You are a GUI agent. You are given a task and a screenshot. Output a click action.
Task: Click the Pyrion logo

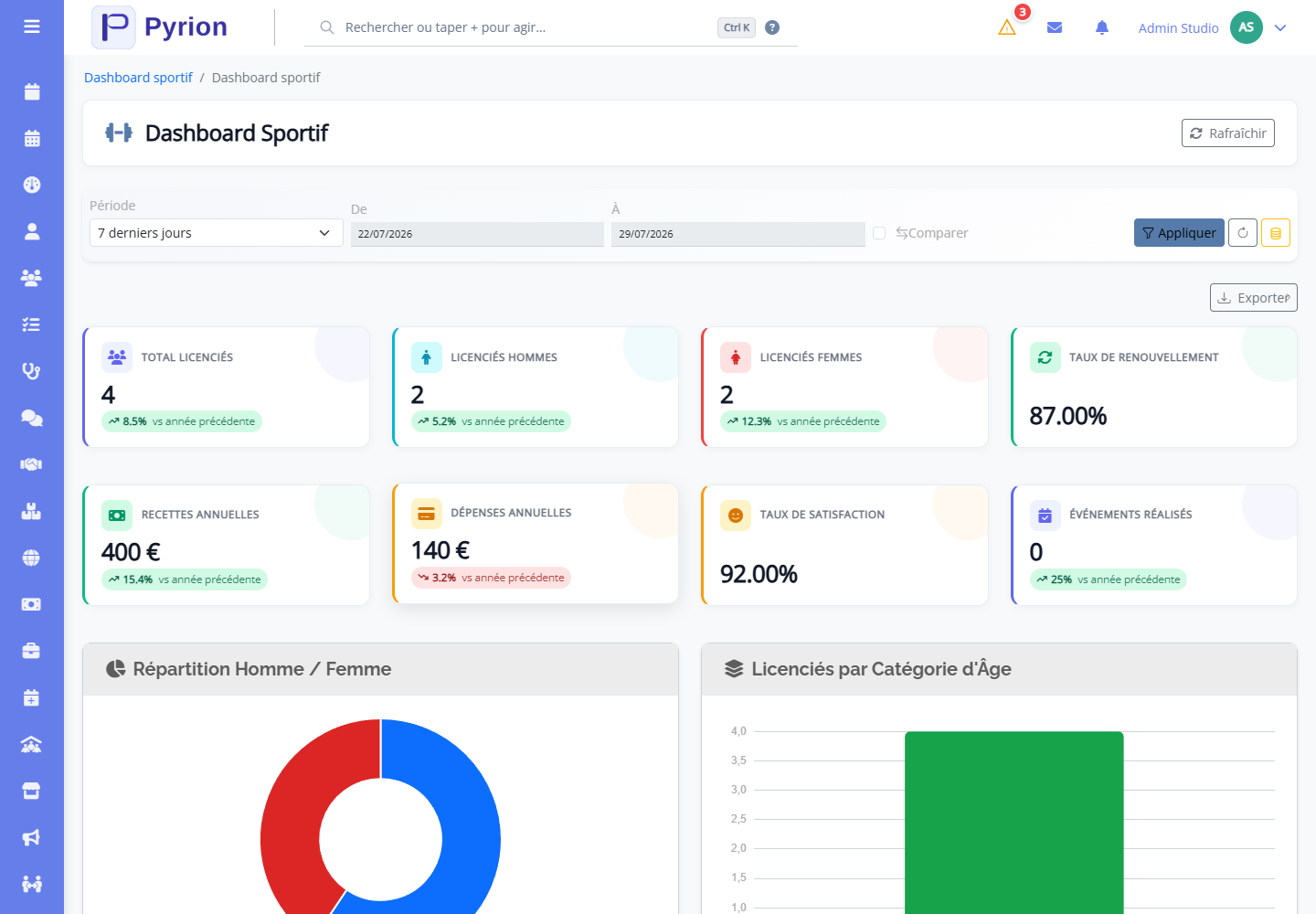pyautogui.click(x=160, y=27)
